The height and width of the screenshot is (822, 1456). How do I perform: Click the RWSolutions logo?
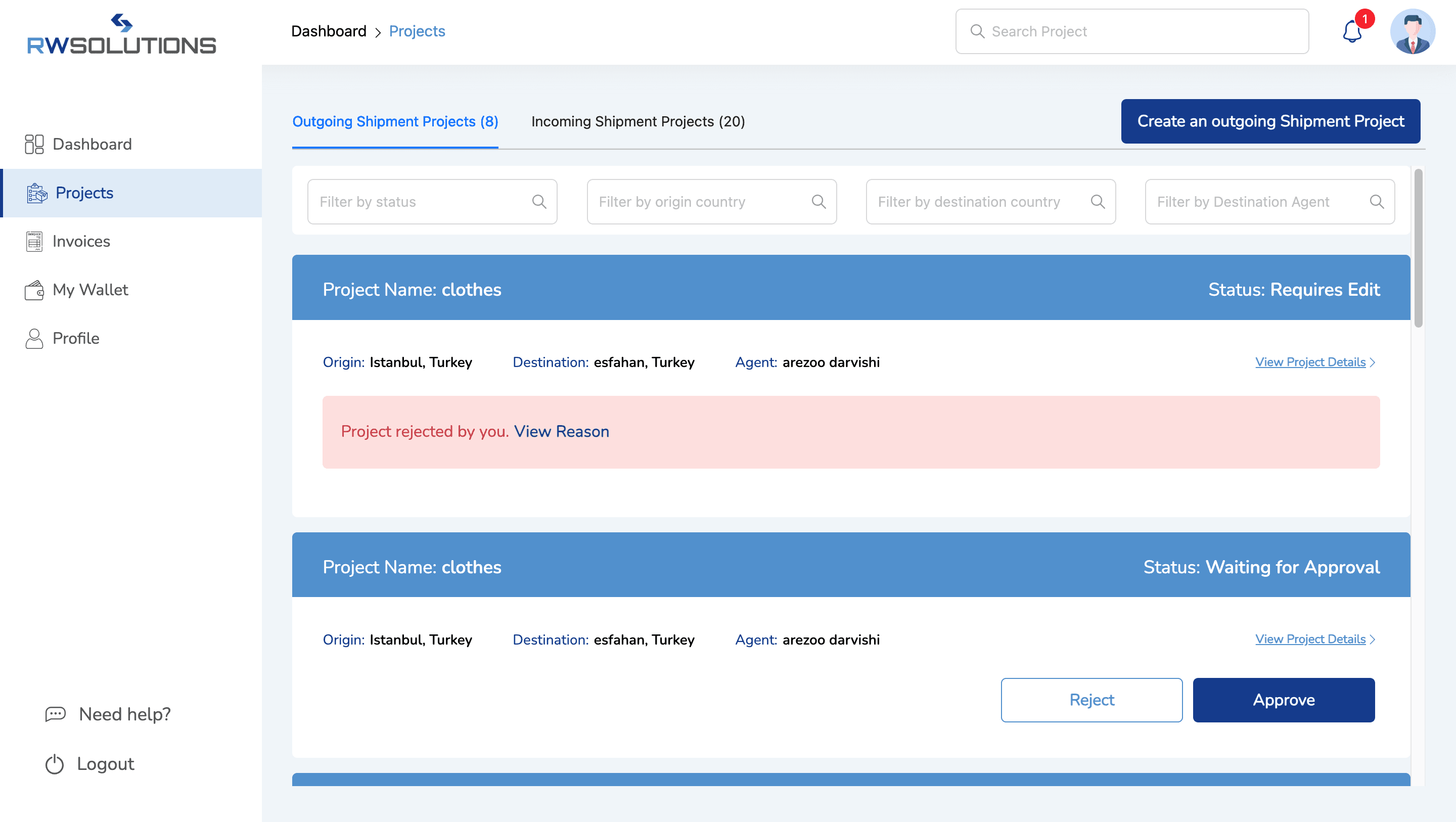click(121, 34)
